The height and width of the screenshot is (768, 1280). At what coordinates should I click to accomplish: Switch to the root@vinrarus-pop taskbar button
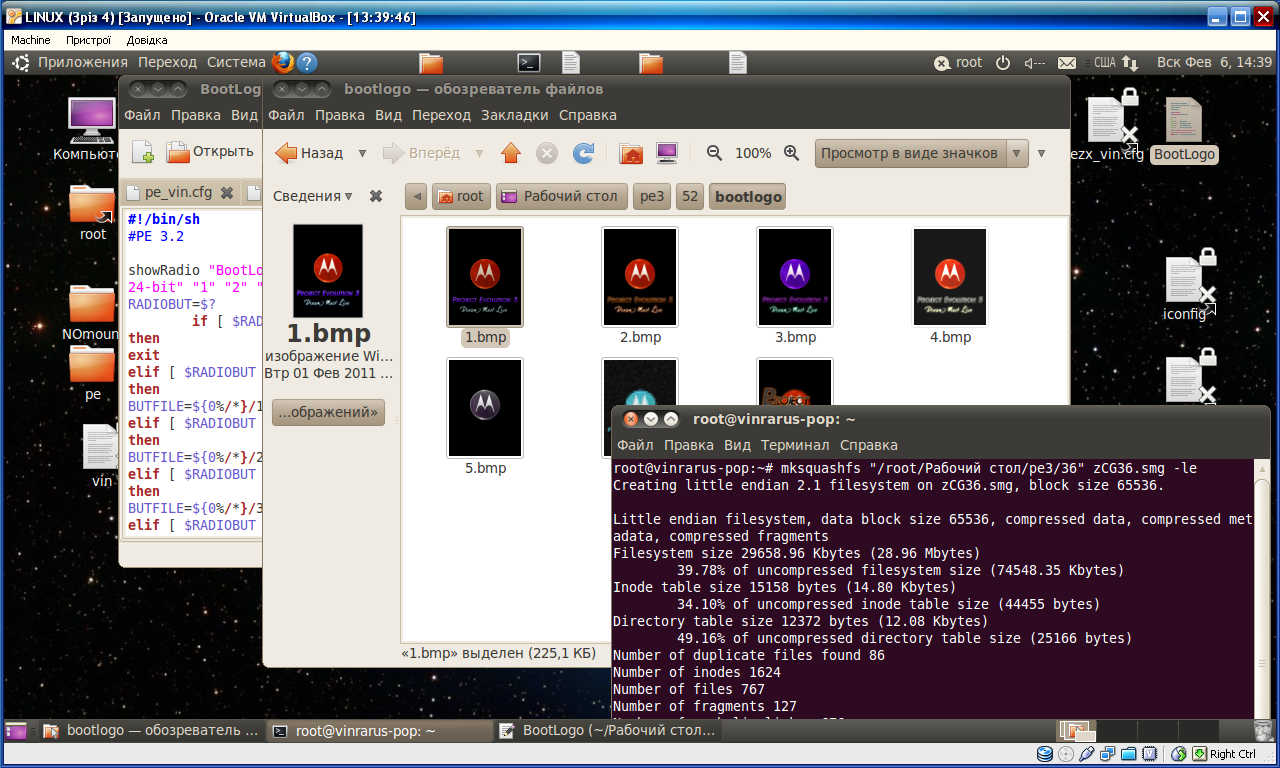[380, 731]
